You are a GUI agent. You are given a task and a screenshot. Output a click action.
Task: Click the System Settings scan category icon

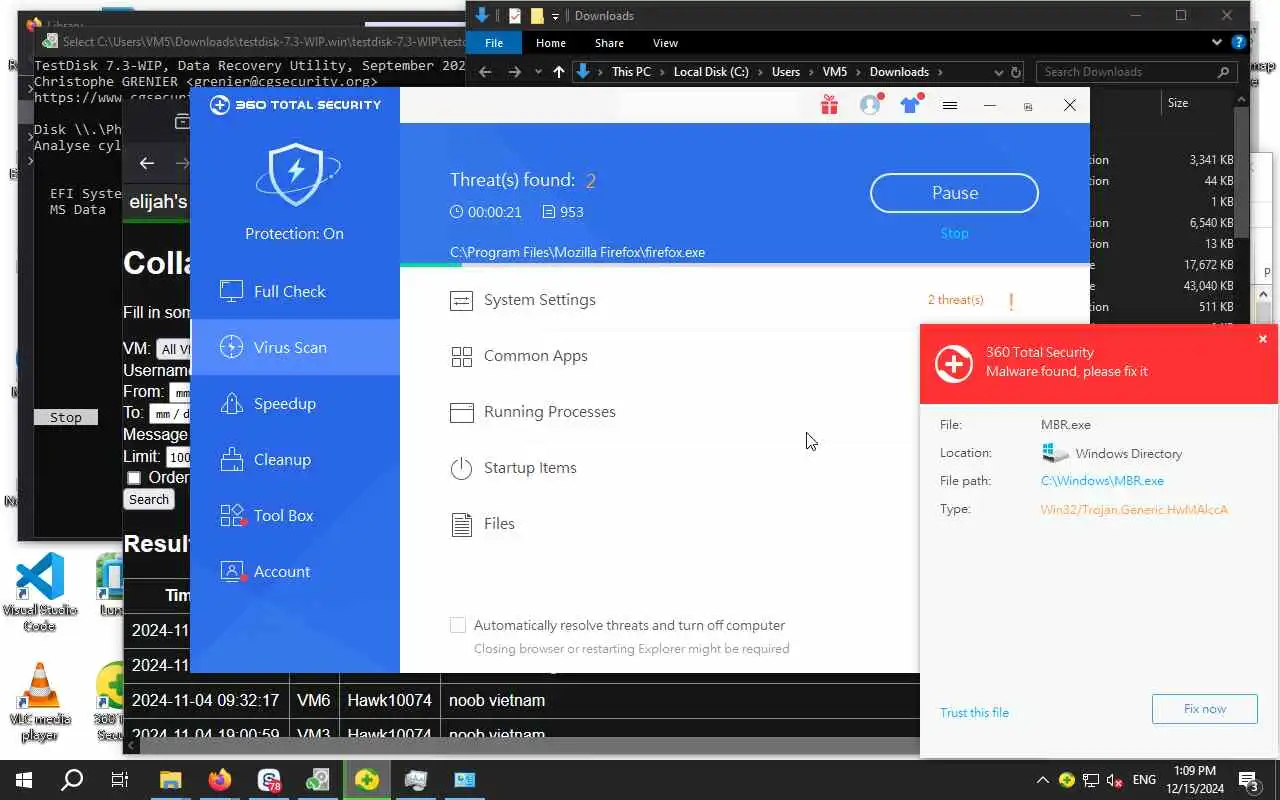461,300
